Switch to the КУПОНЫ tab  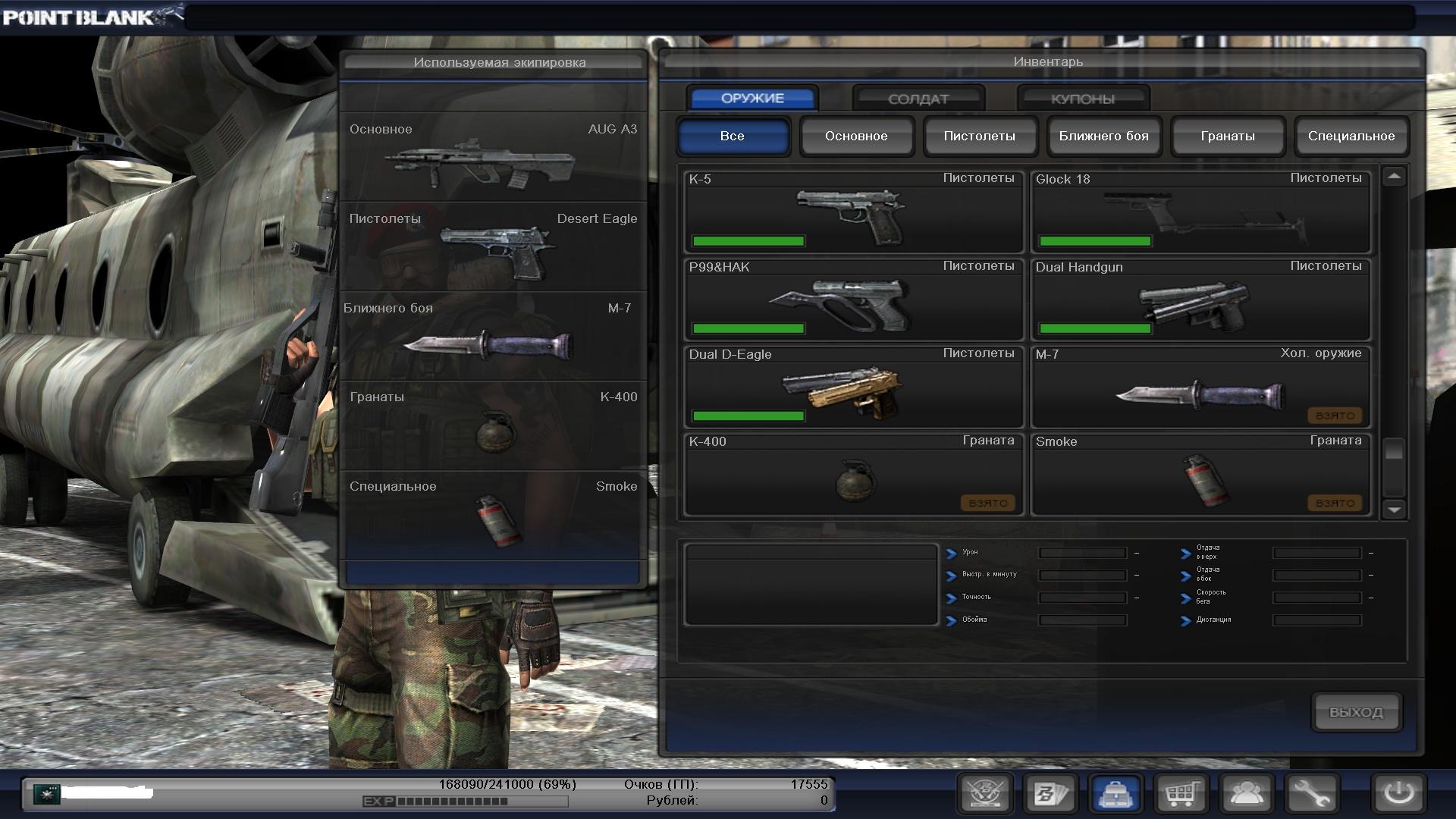(x=1082, y=99)
